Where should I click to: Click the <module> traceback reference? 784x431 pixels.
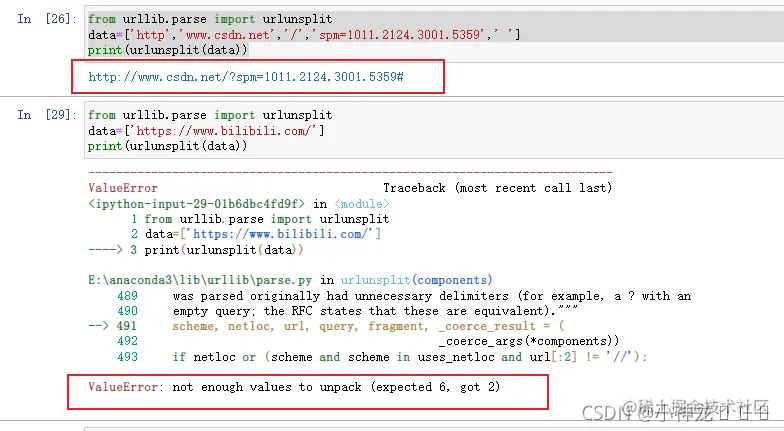coord(362,204)
